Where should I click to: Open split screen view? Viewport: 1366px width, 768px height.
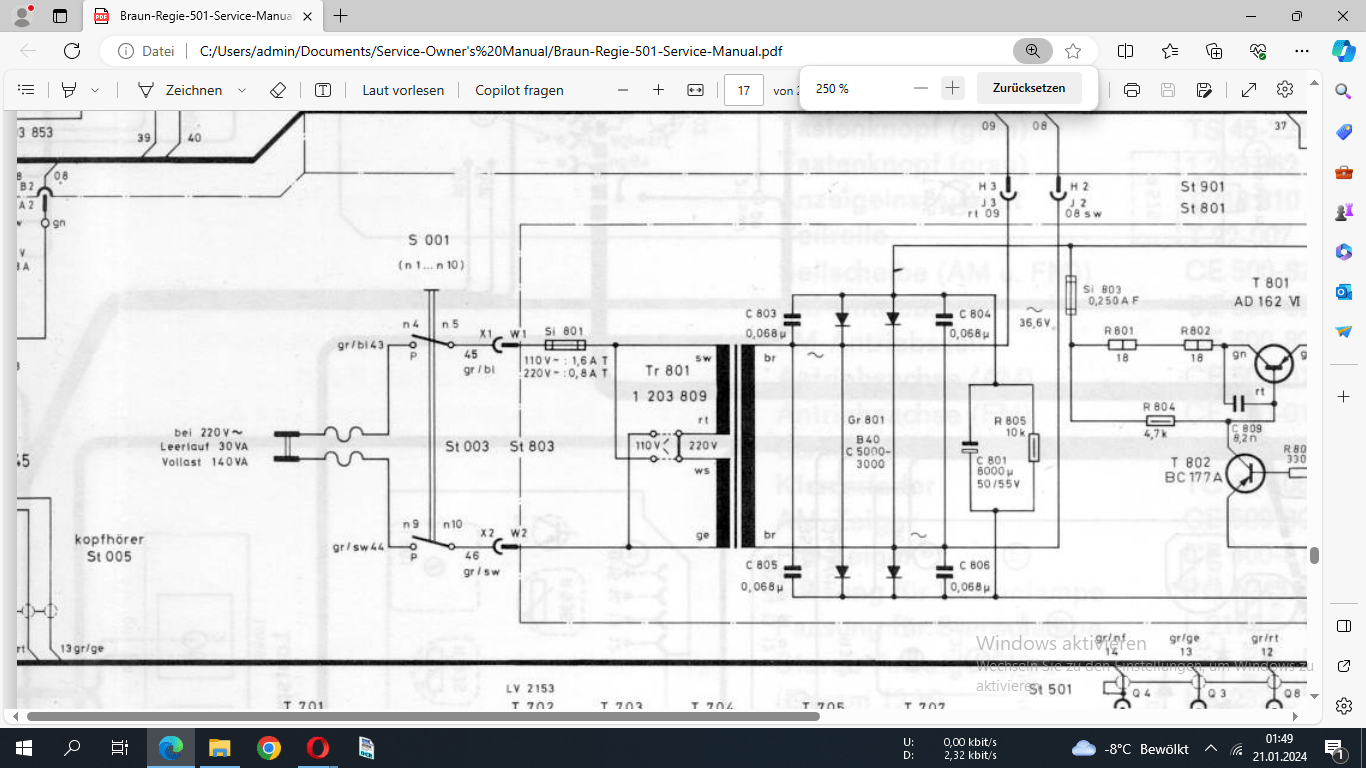pos(1125,51)
